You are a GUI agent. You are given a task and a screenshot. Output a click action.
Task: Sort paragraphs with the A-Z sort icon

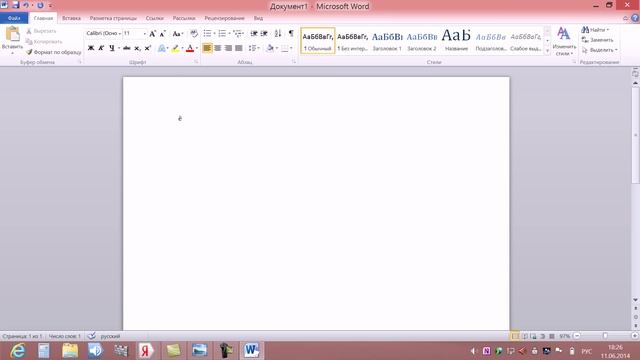[278, 33]
